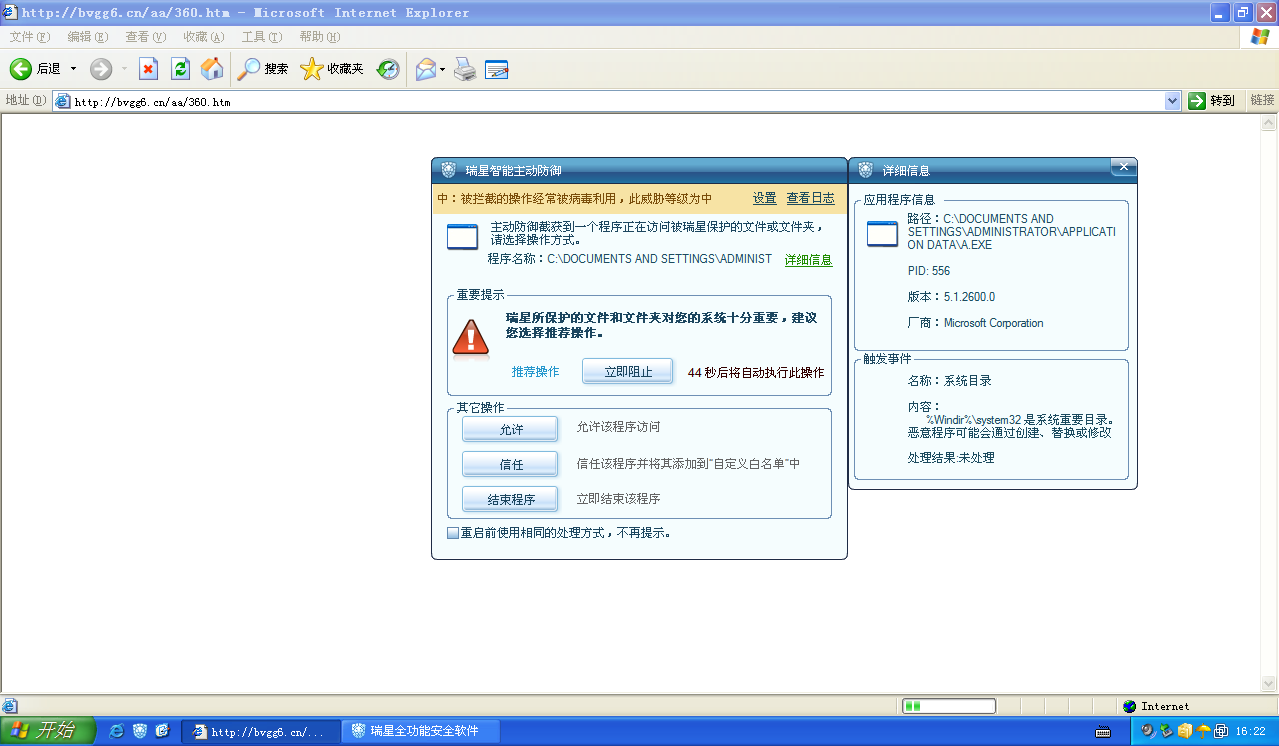The height and width of the screenshot is (746, 1279).
Task: Click the shield icon in 详细信息 title bar
Action: (x=865, y=170)
